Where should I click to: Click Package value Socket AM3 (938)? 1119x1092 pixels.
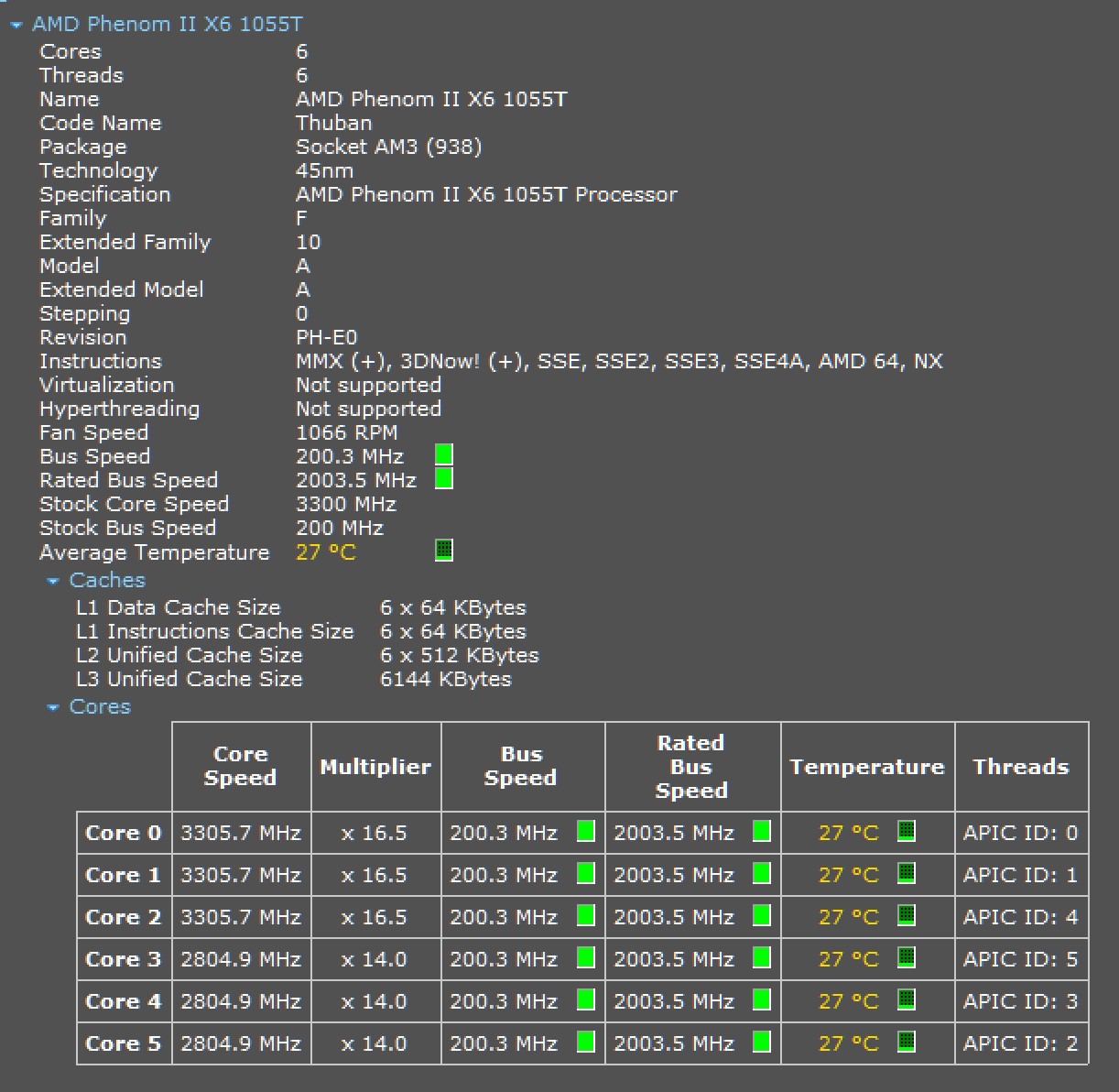click(389, 147)
